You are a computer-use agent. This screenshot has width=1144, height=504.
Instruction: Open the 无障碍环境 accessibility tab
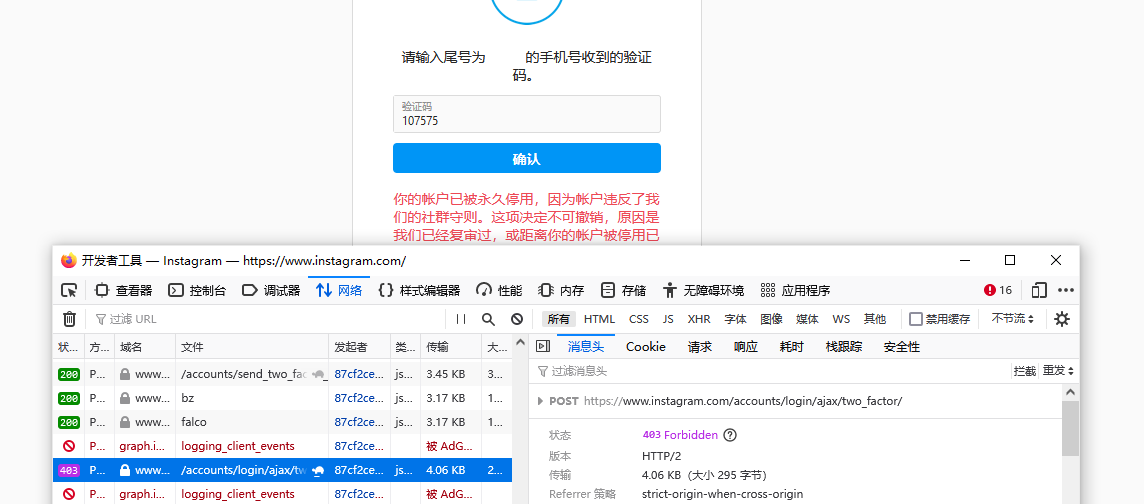point(704,290)
